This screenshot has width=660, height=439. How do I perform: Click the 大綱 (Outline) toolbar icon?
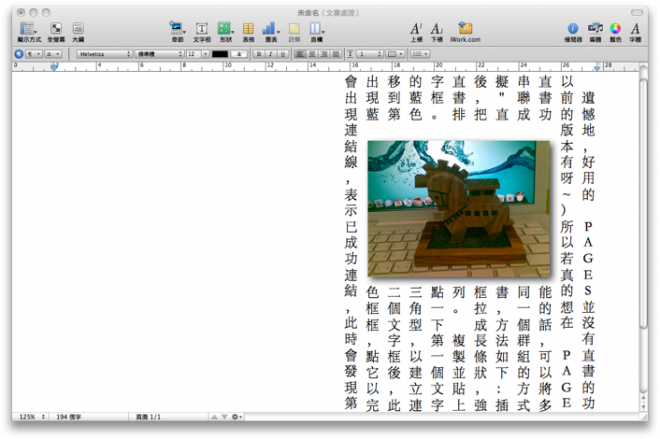(78, 29)
